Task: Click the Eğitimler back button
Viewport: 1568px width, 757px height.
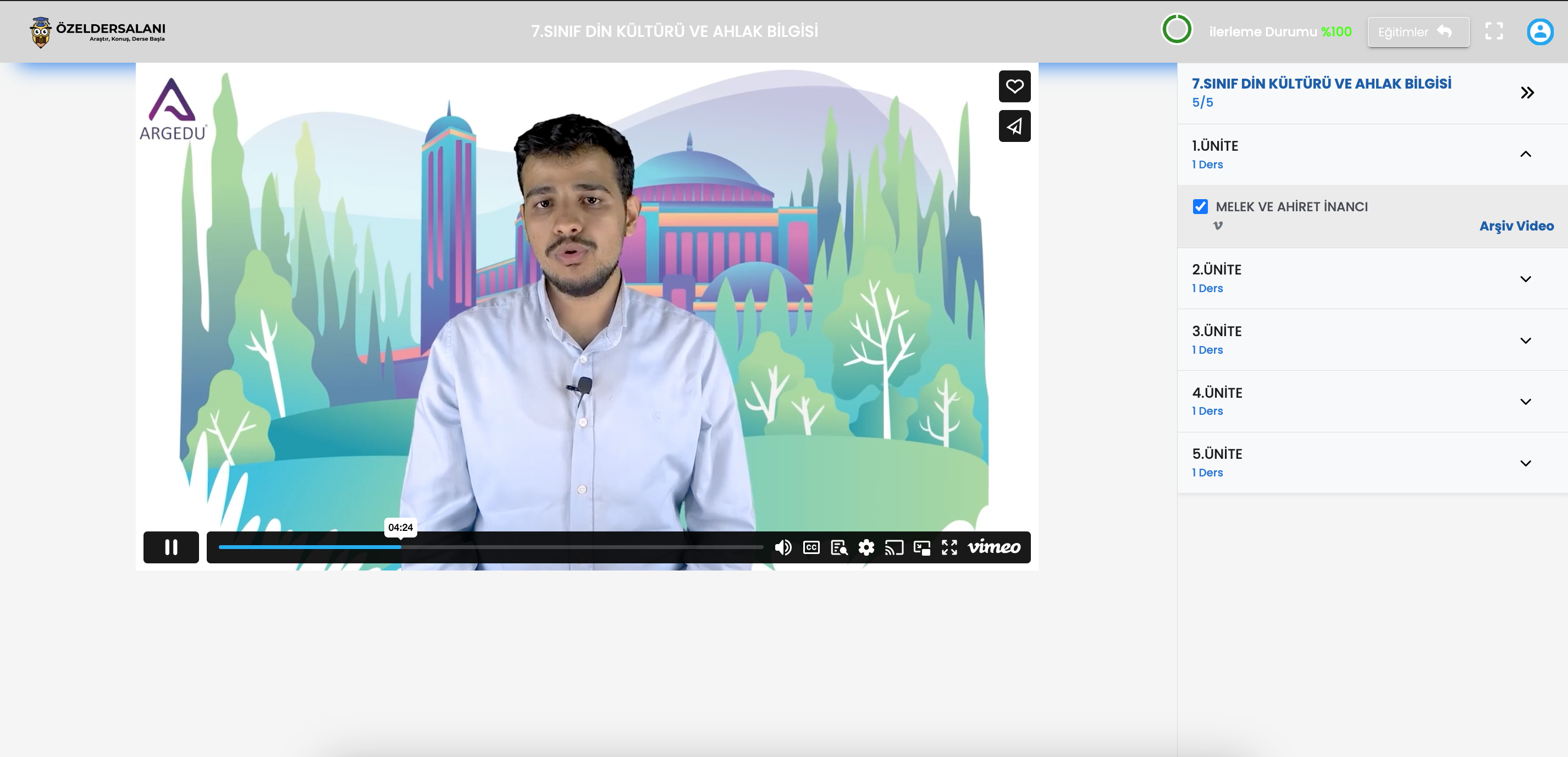Action: click(1418, 32)
